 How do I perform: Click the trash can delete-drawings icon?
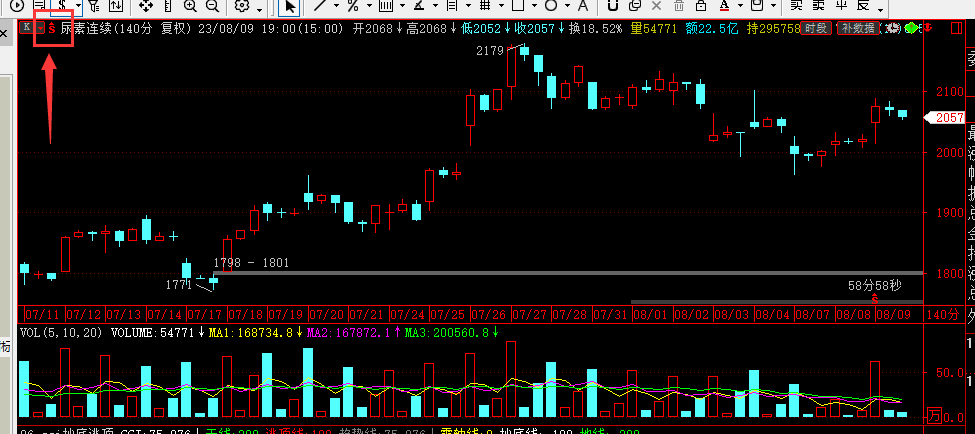coord(676,6)
